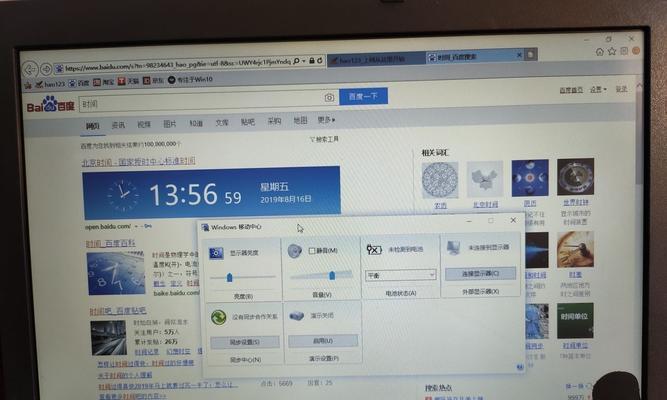Expand the 更多 menu in Baidu nav
The height and width of the screenshot is (400, 667).
pyautogui.click(x=326, y=120)
